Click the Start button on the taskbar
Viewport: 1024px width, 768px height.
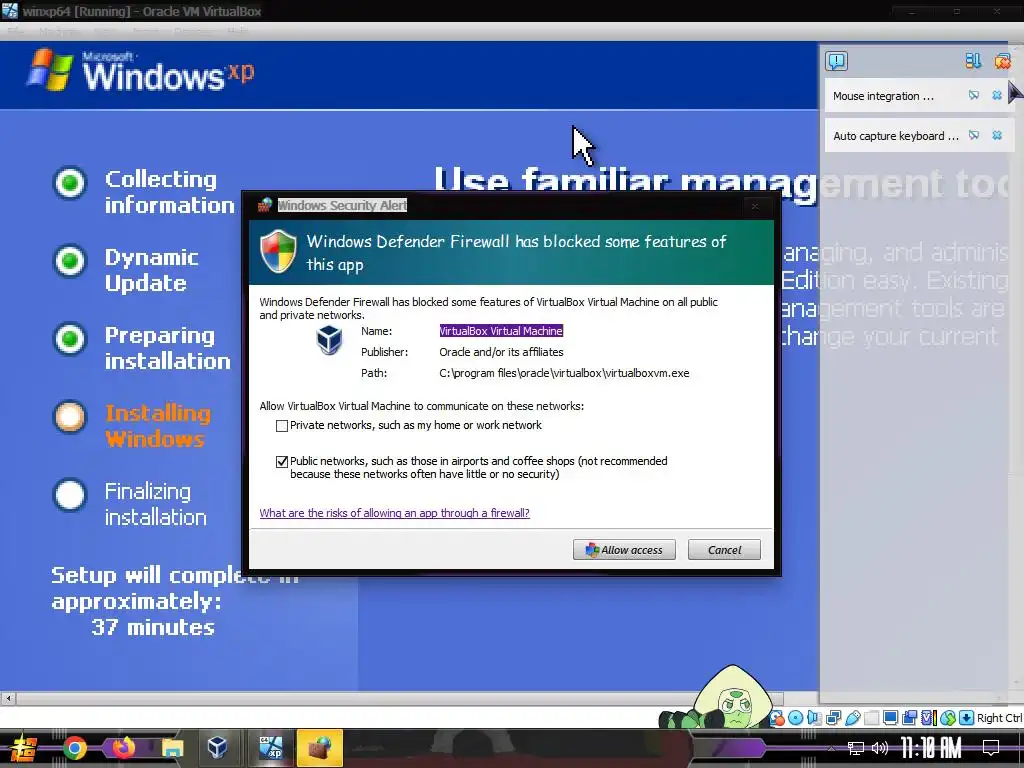coord(24,748)
